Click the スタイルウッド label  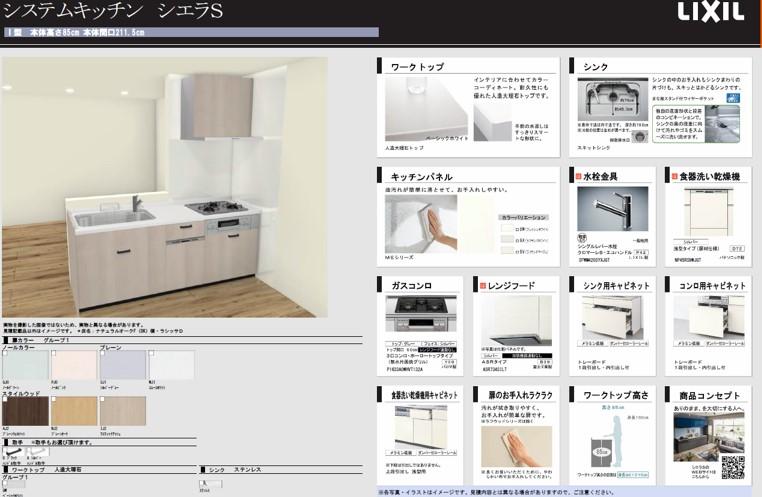click(x=21, y=394)
